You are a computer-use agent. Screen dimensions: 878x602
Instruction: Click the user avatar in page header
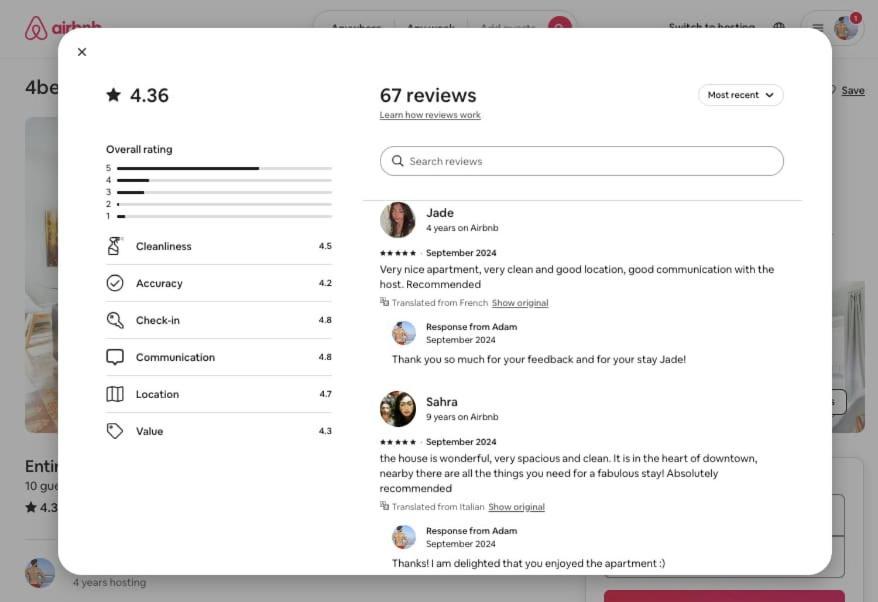tap(846, 27)
